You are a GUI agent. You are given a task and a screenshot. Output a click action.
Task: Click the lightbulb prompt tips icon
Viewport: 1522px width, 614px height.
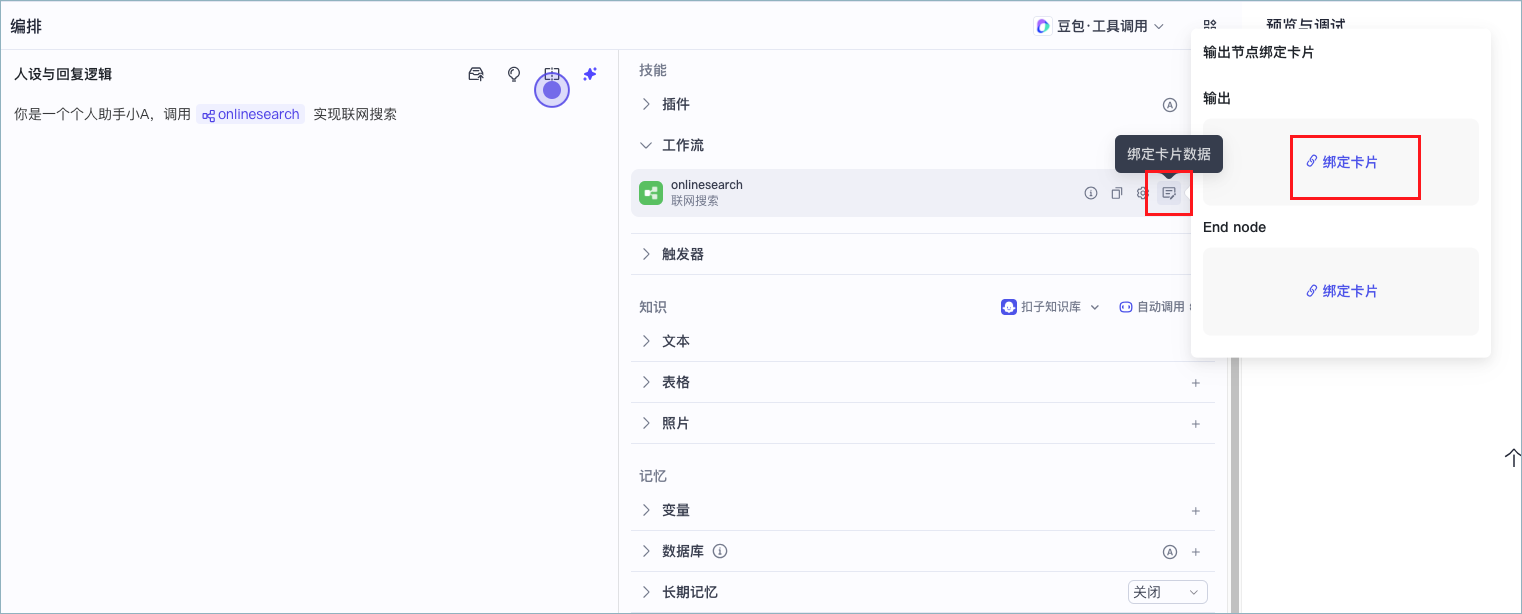(514, 74)
